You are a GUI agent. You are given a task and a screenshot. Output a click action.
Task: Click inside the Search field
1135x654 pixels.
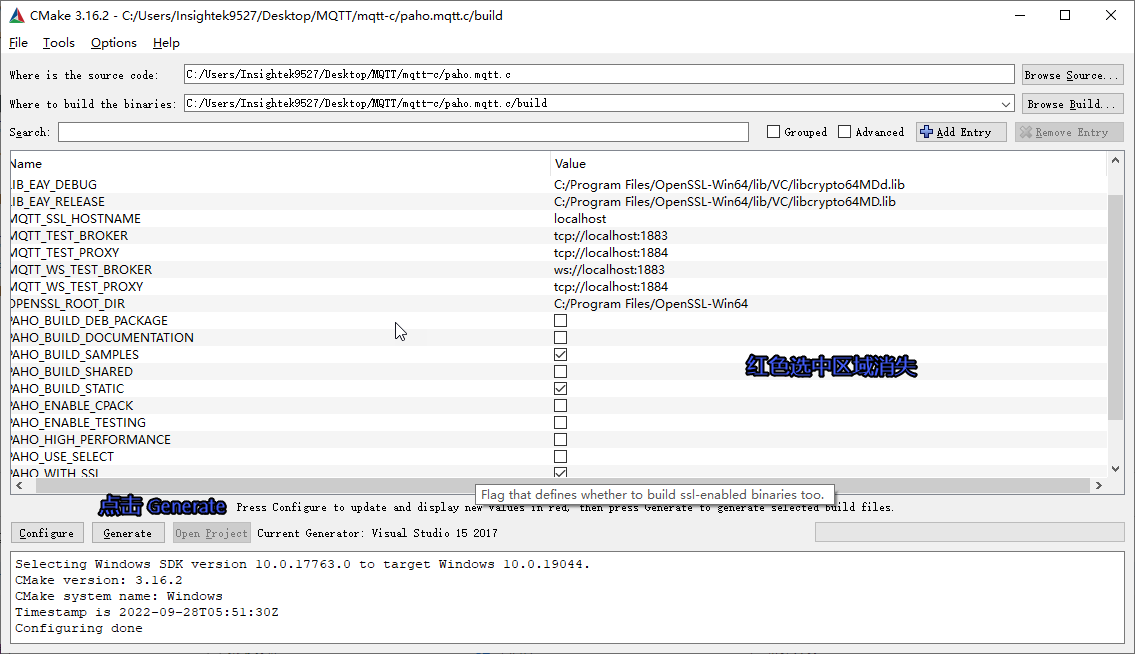click(403, 132)
